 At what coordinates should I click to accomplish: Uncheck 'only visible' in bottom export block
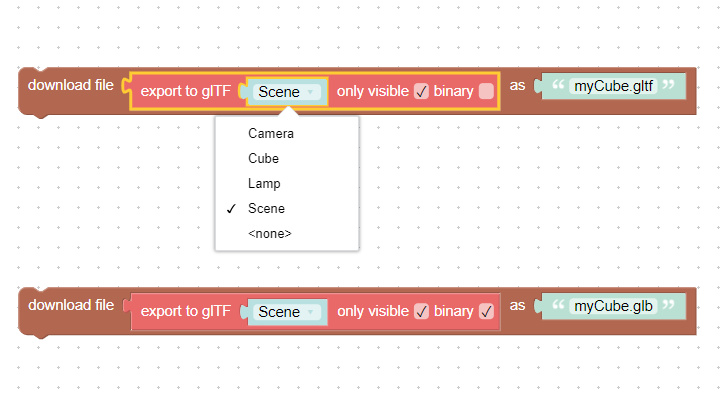pyautogui.click(x=421, y=311)
